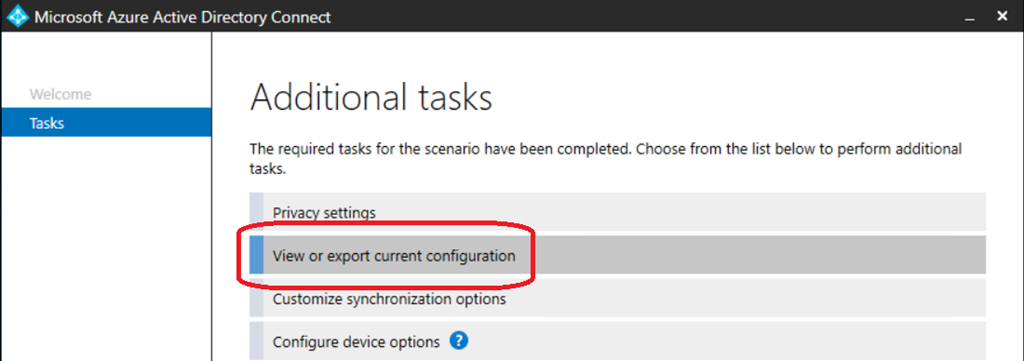Click the accent bar beside Privacy settings
The height and width of the screenshot is (361, 1024).
pyautogui.click(x=257, y=212)
